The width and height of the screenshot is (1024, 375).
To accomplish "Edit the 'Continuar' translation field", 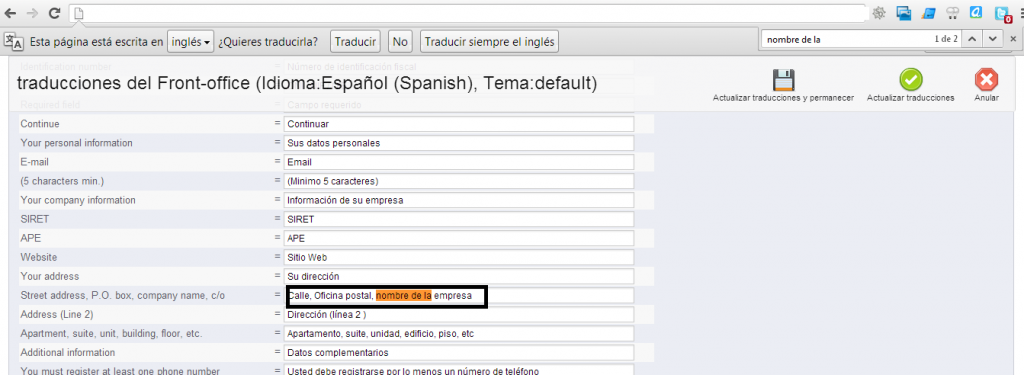I will [x=459, y=123].
